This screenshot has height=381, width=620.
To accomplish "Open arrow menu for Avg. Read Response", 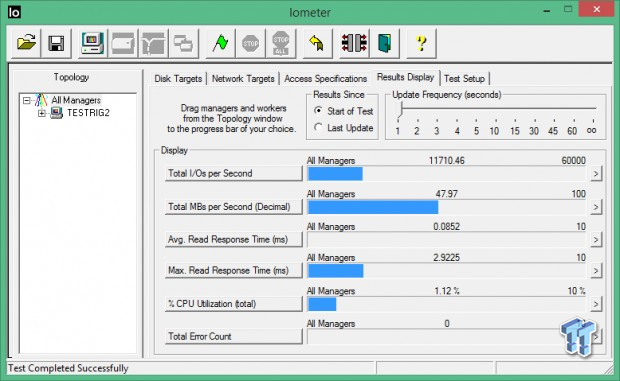I will point(596,240).
